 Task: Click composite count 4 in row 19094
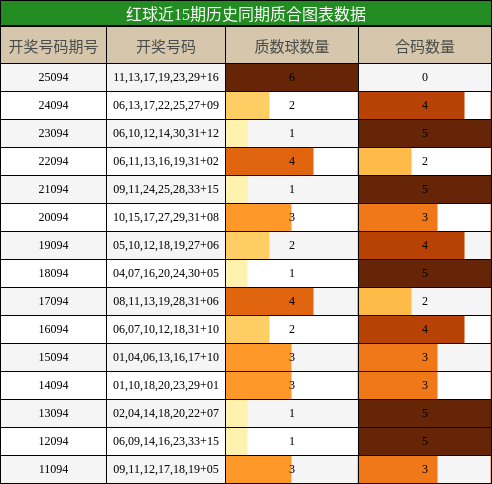pyautogui.click(x=425, y=245)
